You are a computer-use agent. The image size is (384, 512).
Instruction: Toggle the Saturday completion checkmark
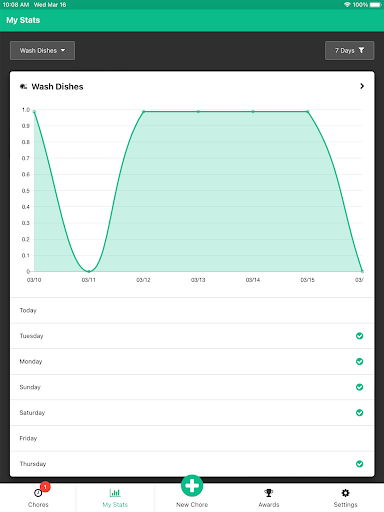[x=359, y=413]
